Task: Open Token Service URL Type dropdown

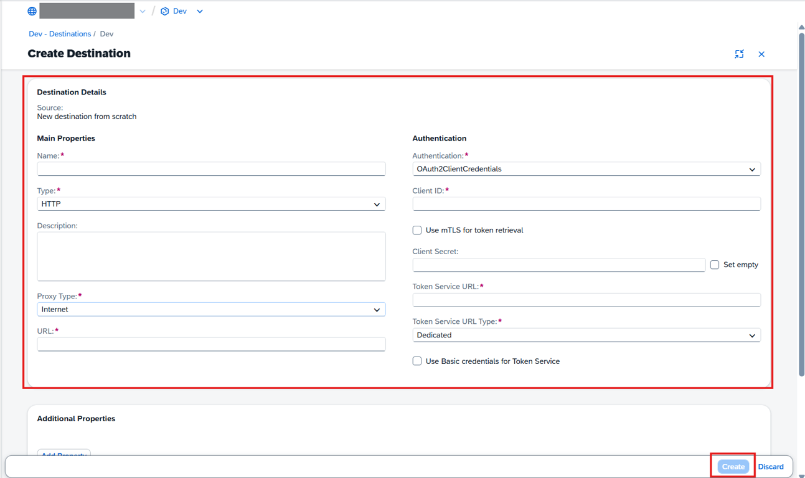Action: [586, 335]
